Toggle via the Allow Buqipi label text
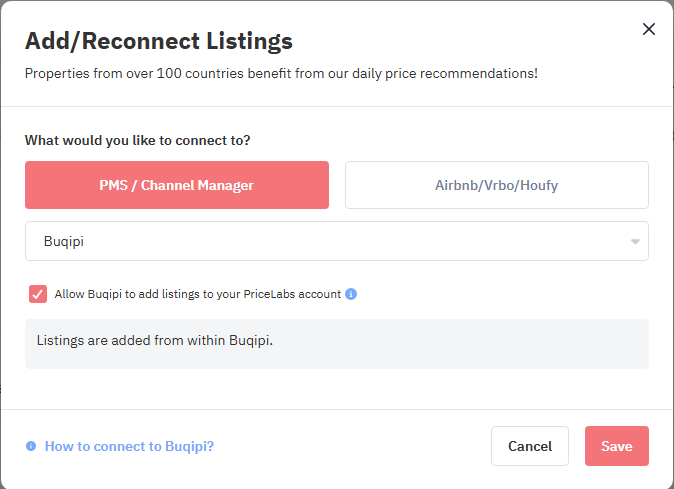674x489 pixels. click(197, 294)
